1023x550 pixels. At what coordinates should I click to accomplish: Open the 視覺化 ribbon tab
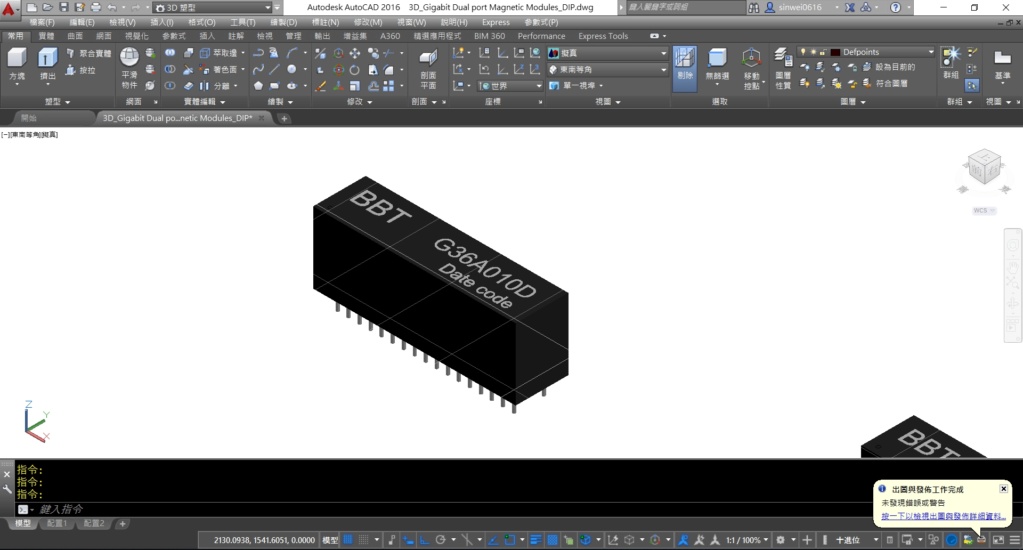(136, 36)
